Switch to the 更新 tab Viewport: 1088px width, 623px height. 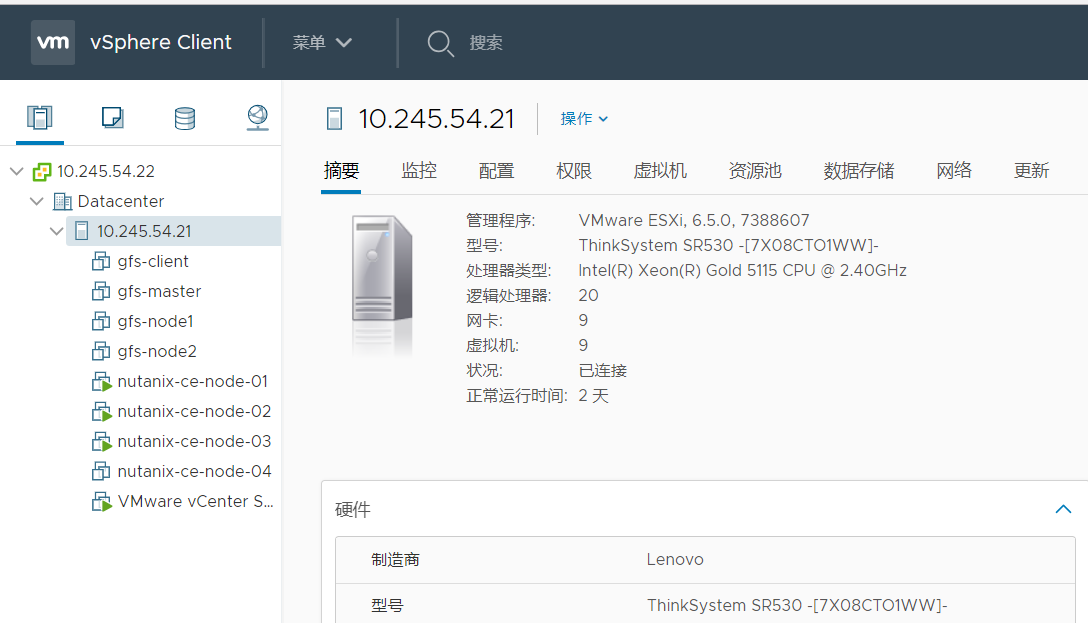tap(1031, 171)
